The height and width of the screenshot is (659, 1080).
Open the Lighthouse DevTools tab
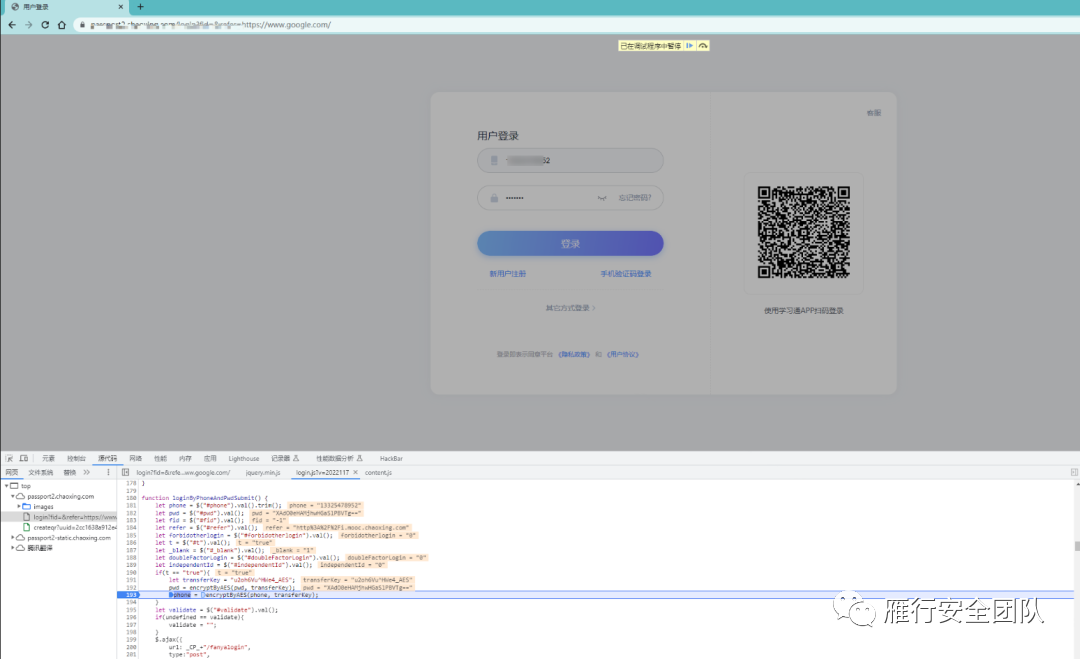[244, 458]
